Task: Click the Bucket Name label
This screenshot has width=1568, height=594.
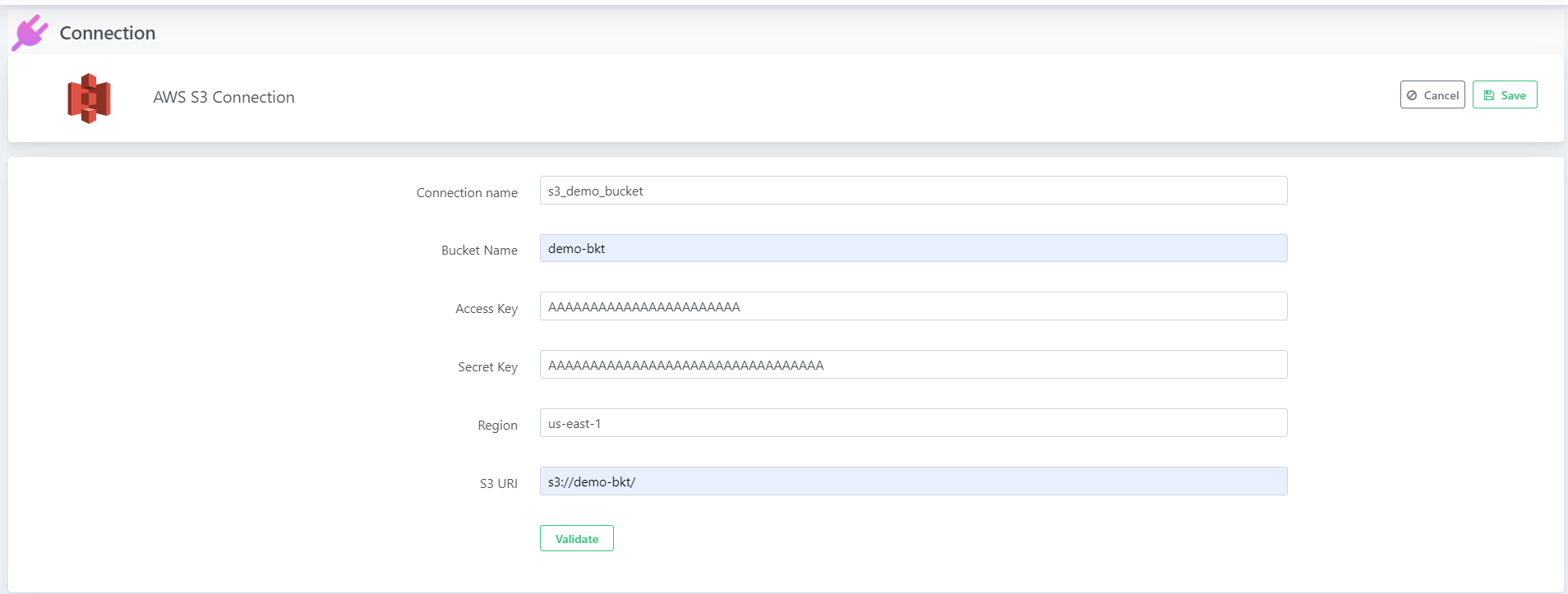Action: click(479, 250)
